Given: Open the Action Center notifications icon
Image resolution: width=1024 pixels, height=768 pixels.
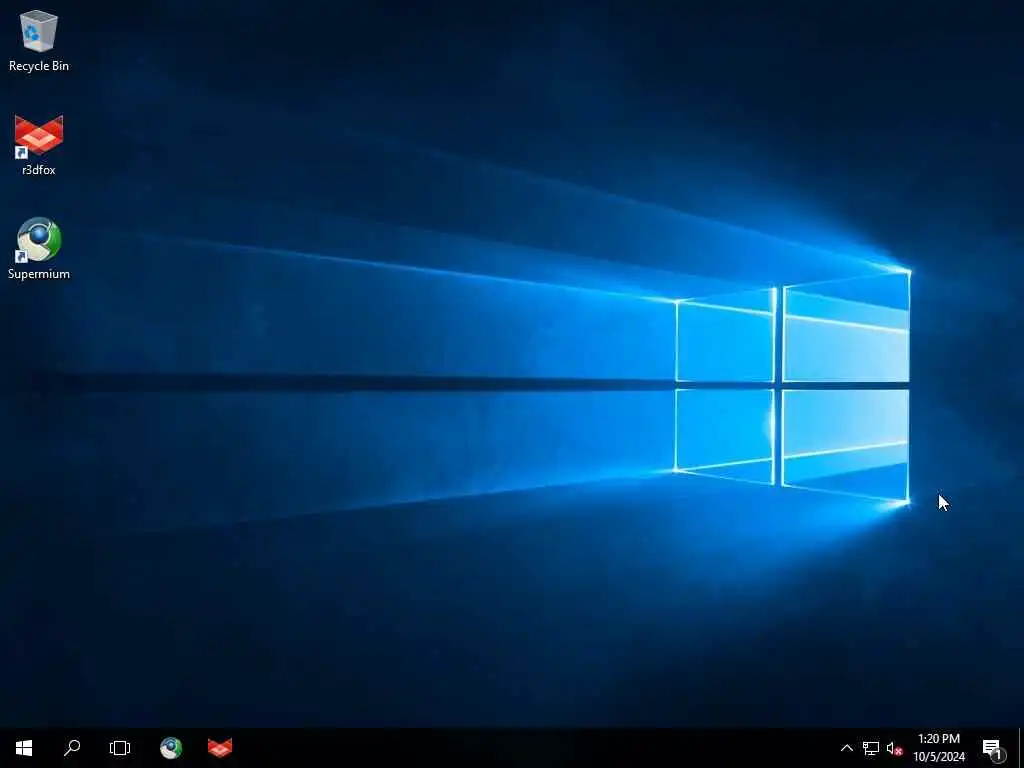Looking at the screenshot, I should point(993,748).
